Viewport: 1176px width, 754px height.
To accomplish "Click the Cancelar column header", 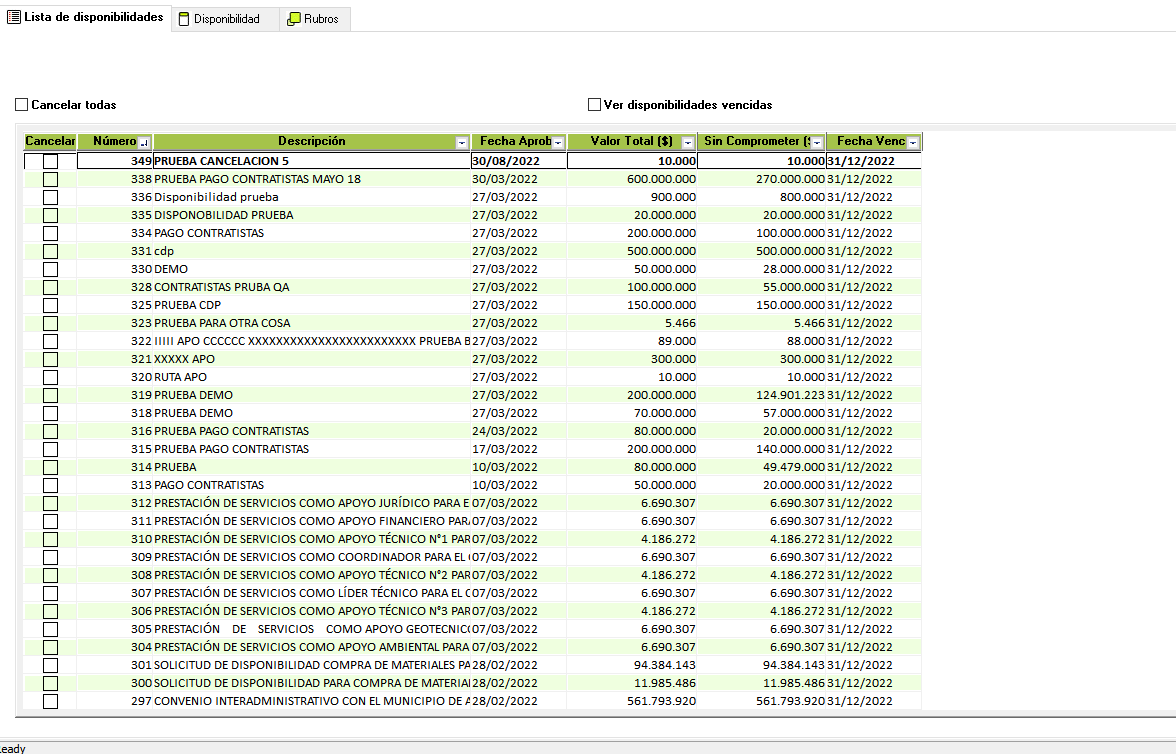I will click(x=50, y=142).
